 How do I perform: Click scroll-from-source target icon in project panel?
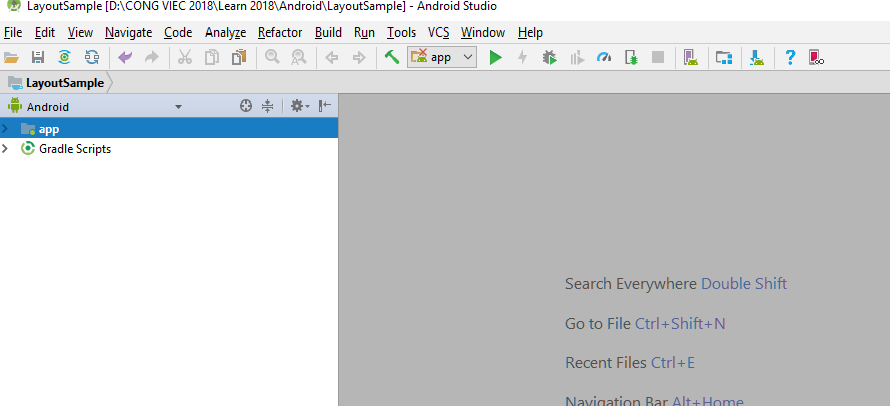pyautogui.click(x=246, y=106)
